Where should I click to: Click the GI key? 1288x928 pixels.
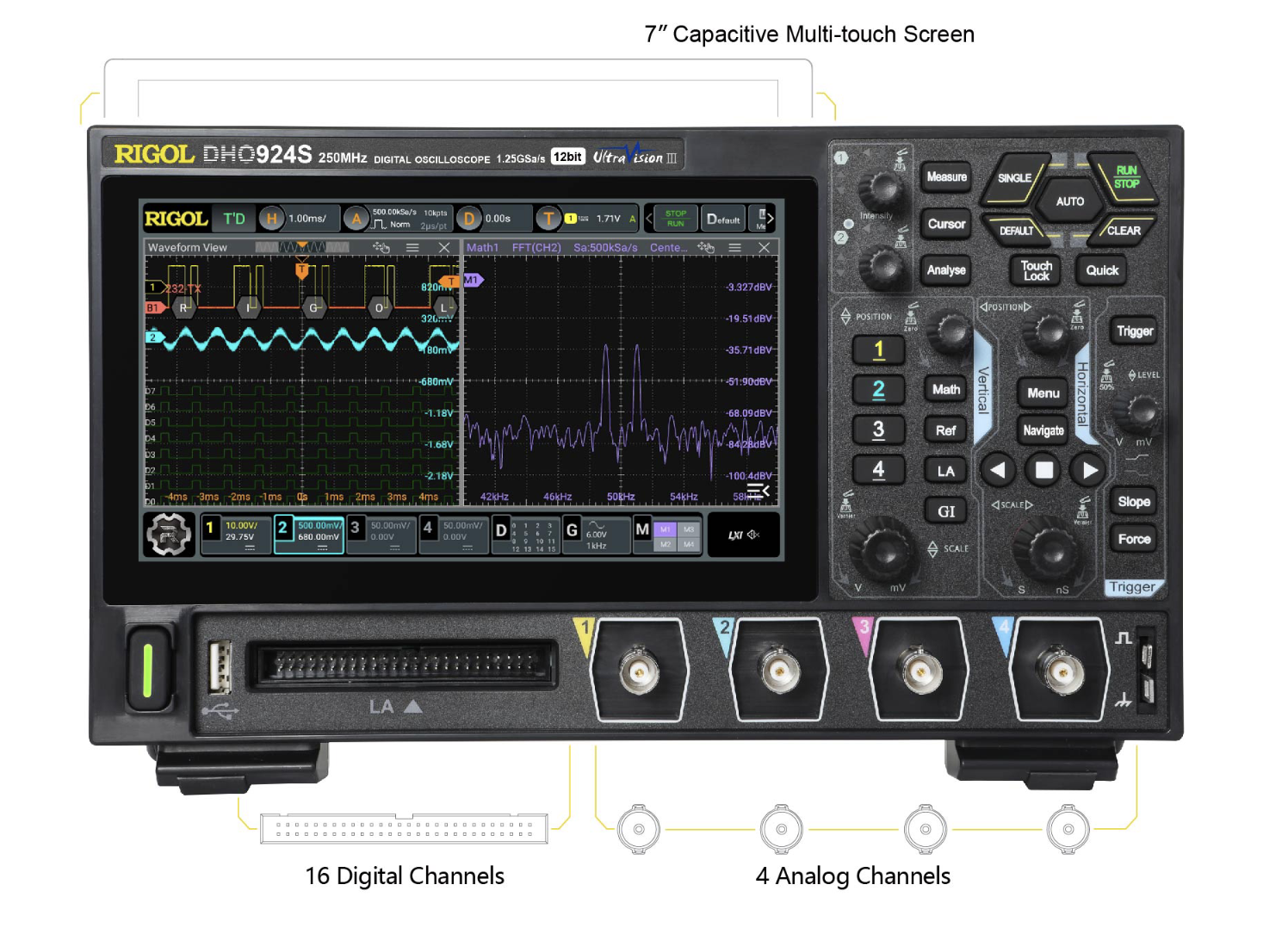pyautogui.click(x=946, y=511)
